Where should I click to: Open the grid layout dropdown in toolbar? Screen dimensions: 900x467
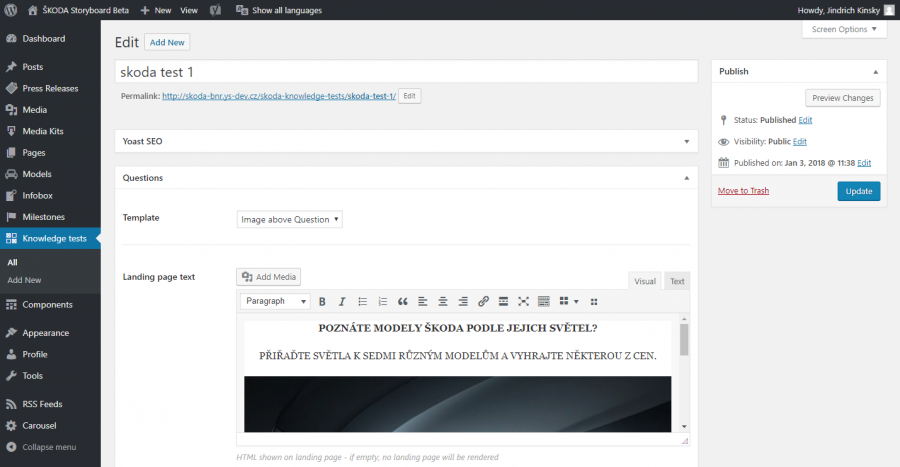(569, 301)
